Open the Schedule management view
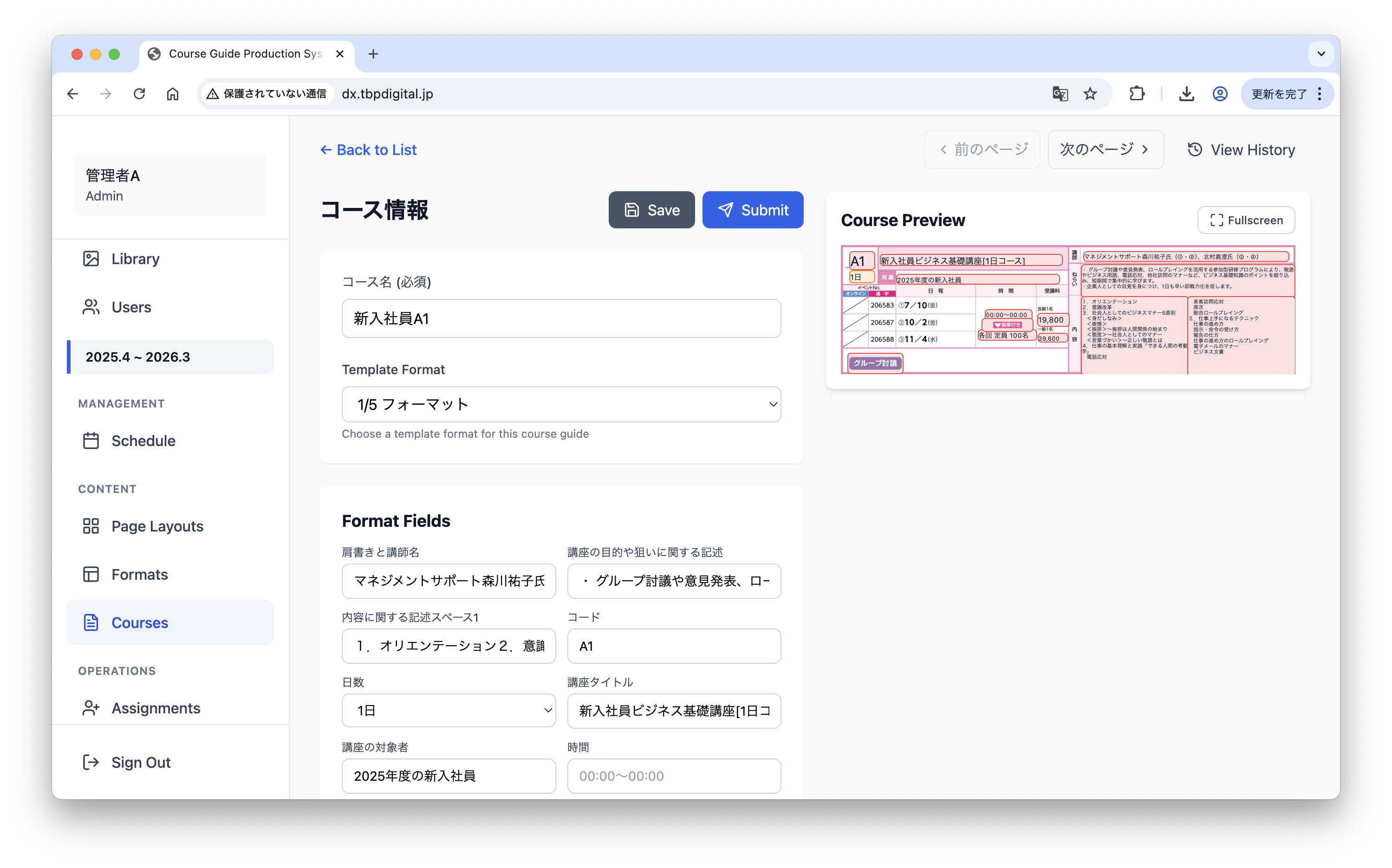The height and width of the screenshot is (868, 1392). pyautogui.click(x=143, y=441)
